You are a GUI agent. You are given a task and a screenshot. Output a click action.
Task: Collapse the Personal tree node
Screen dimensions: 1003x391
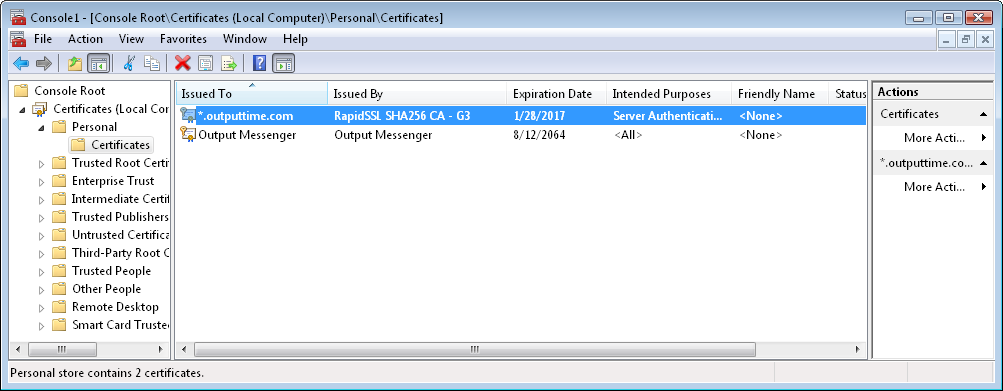pyautogui.click(x=42, y=127)
